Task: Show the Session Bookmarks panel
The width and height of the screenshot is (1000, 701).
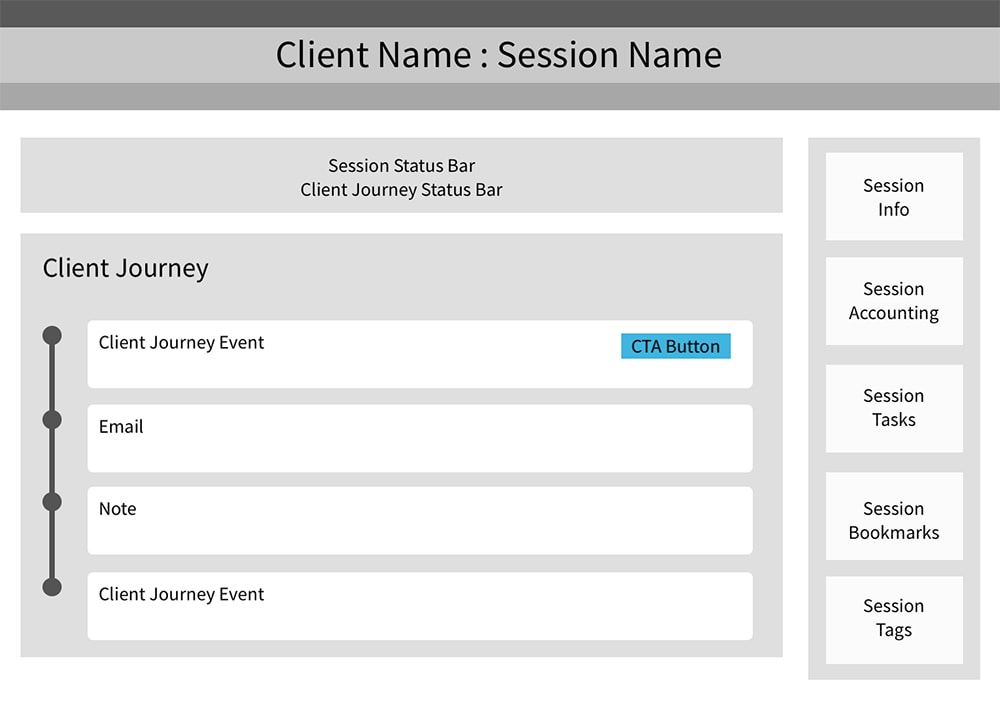Action: (893, 520)
